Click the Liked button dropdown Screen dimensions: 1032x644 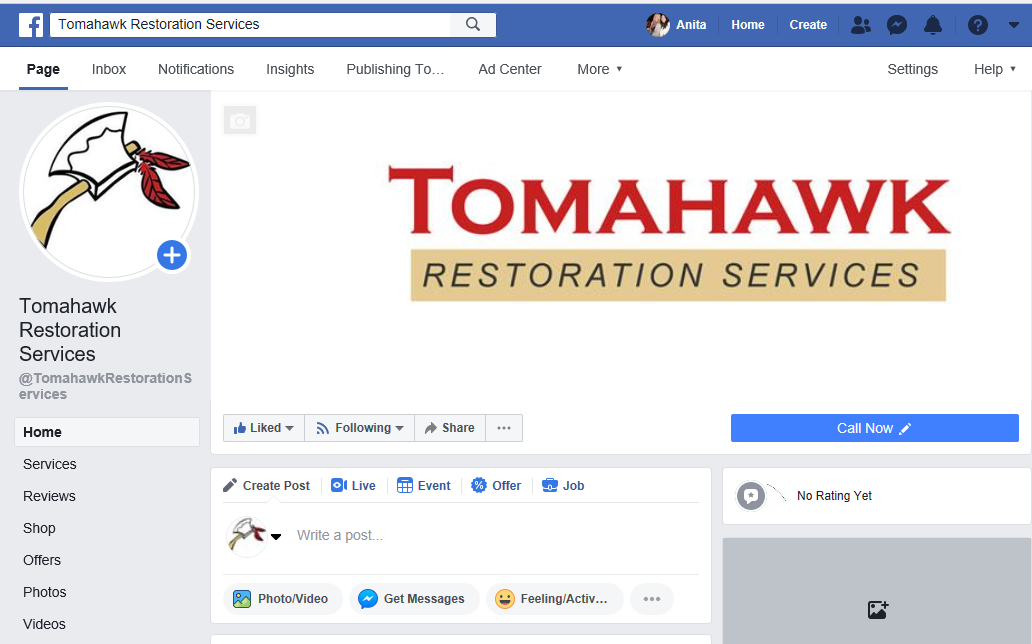[x=264, y=428]
